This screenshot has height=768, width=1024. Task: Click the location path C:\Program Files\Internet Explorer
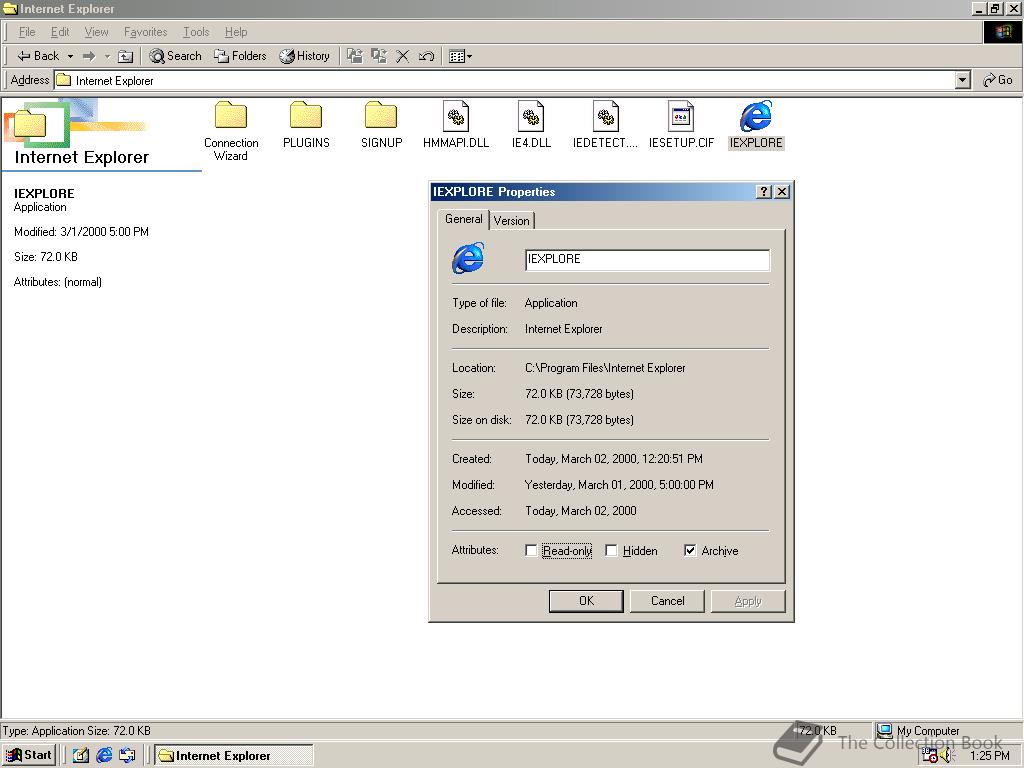605,368
